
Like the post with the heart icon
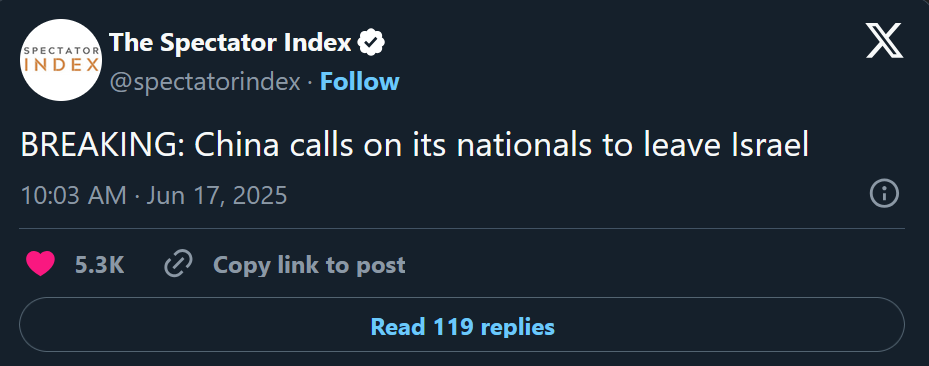coord(40,264)
